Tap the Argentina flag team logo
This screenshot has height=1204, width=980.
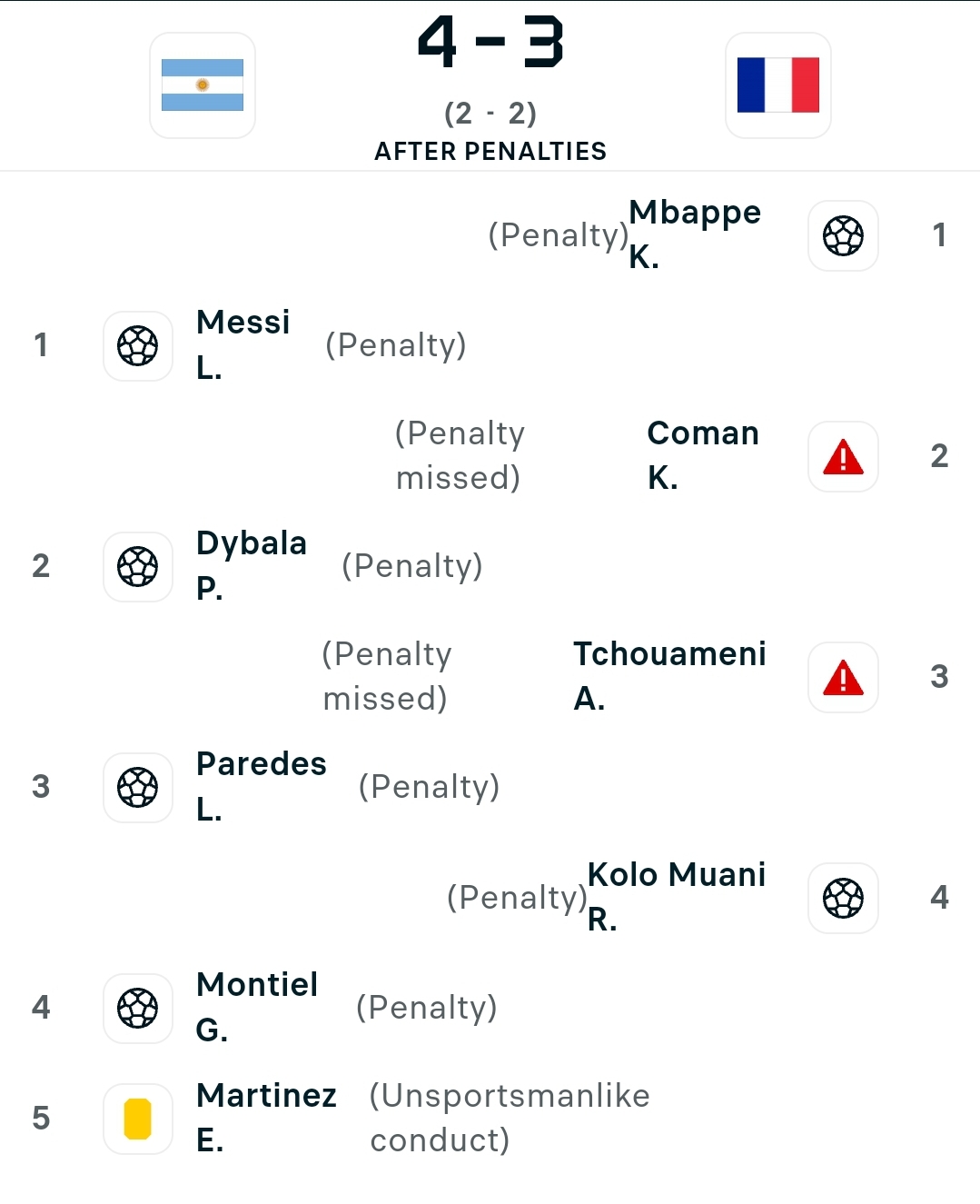(203, 85)
